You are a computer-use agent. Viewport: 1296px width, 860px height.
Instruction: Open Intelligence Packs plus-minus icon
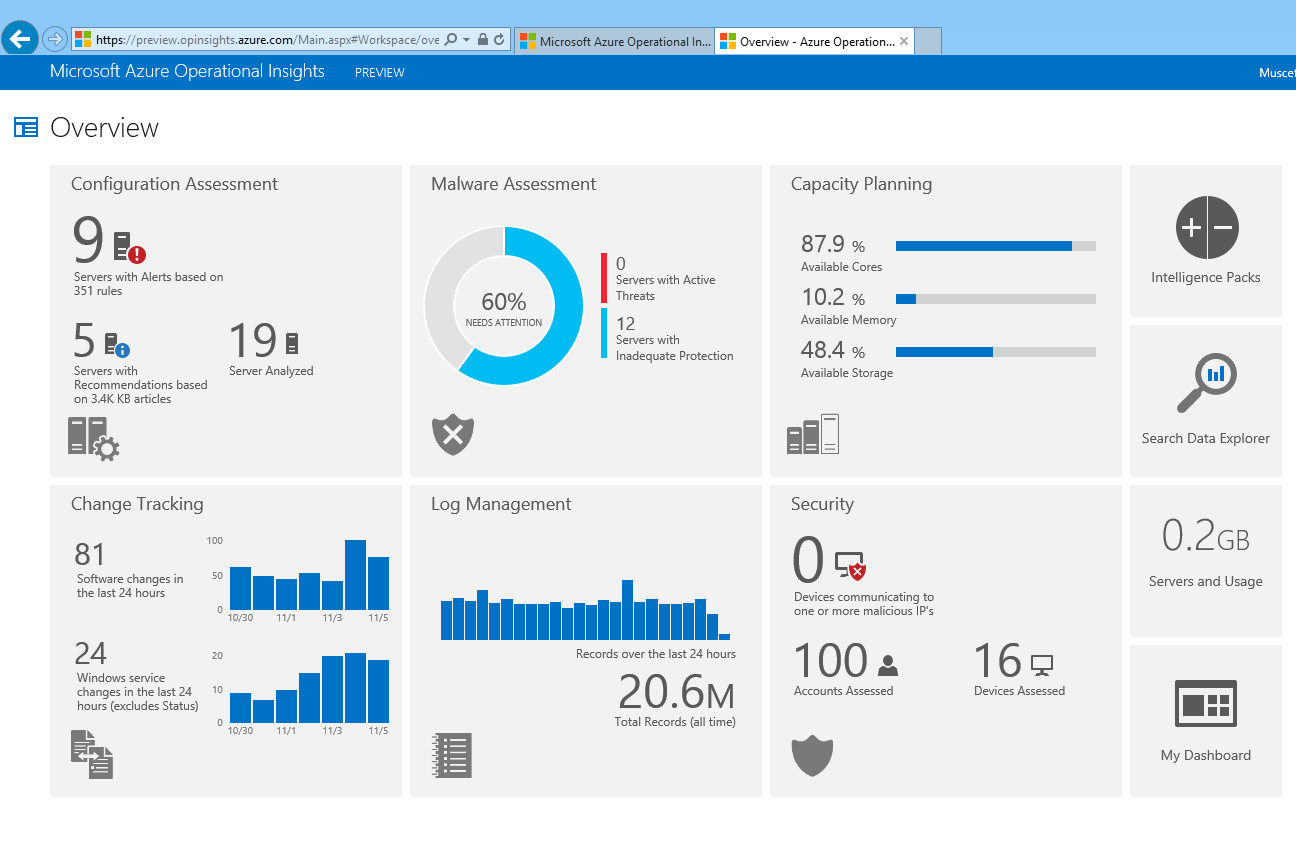1206,227
